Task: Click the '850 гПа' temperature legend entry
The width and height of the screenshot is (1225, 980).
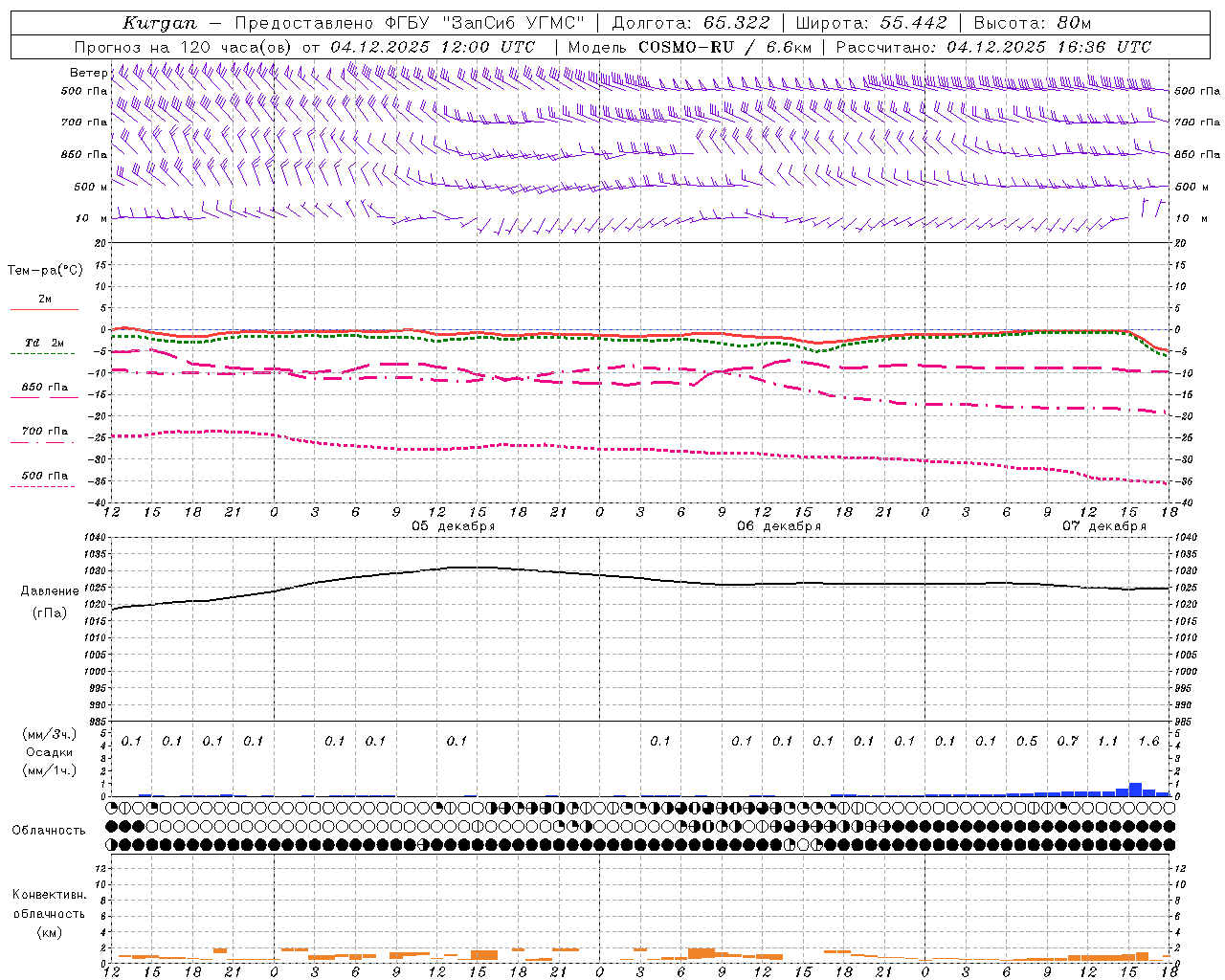Action: tap(44, 388)
